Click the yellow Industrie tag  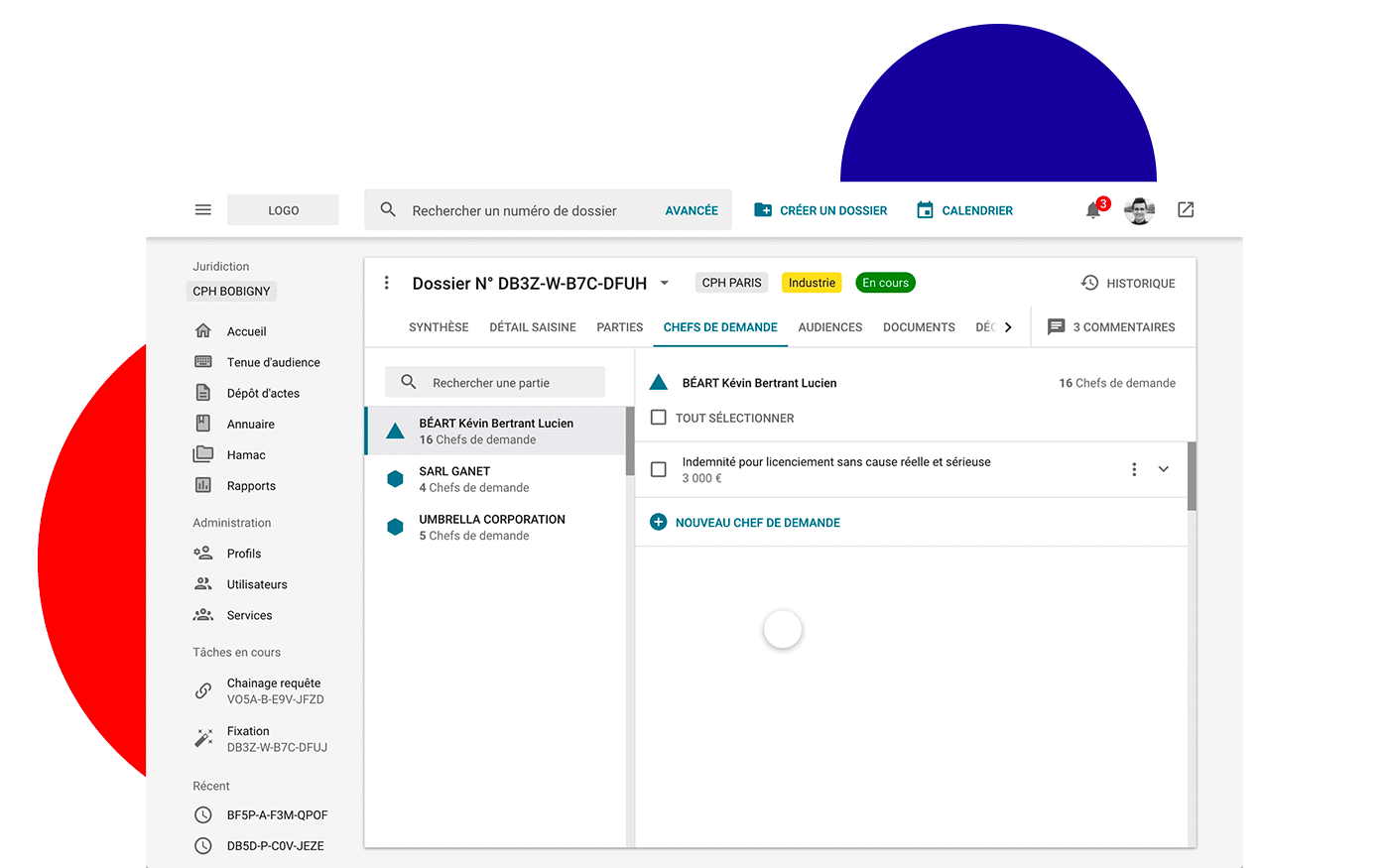(x=812, y=283)
